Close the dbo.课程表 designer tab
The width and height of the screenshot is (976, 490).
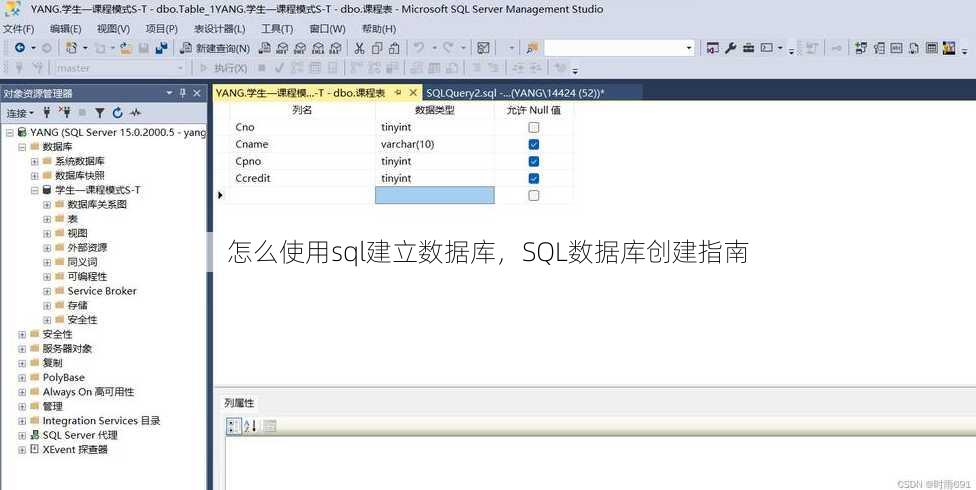[x=413, y=93]
